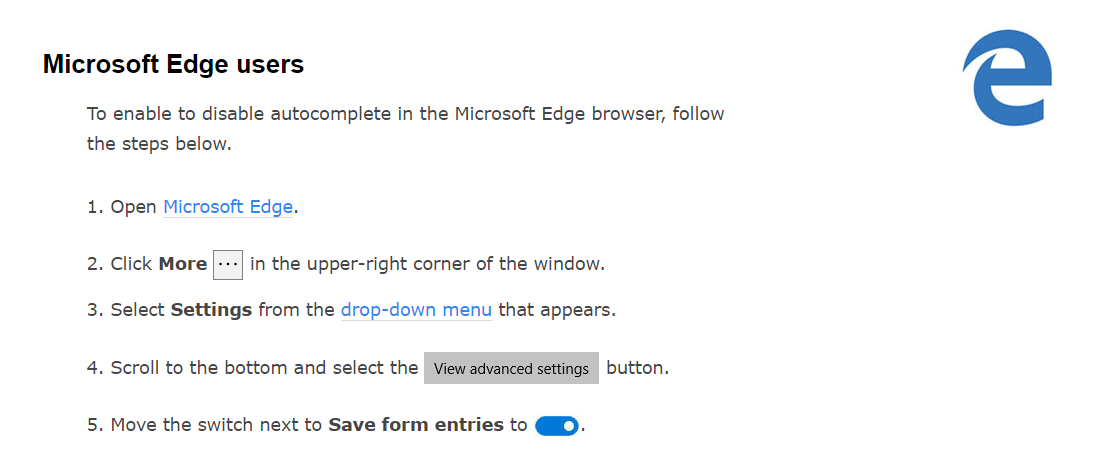Click the bold Save form entries text
This screenshot has width=1103, height=460.
tap(416, 425)
